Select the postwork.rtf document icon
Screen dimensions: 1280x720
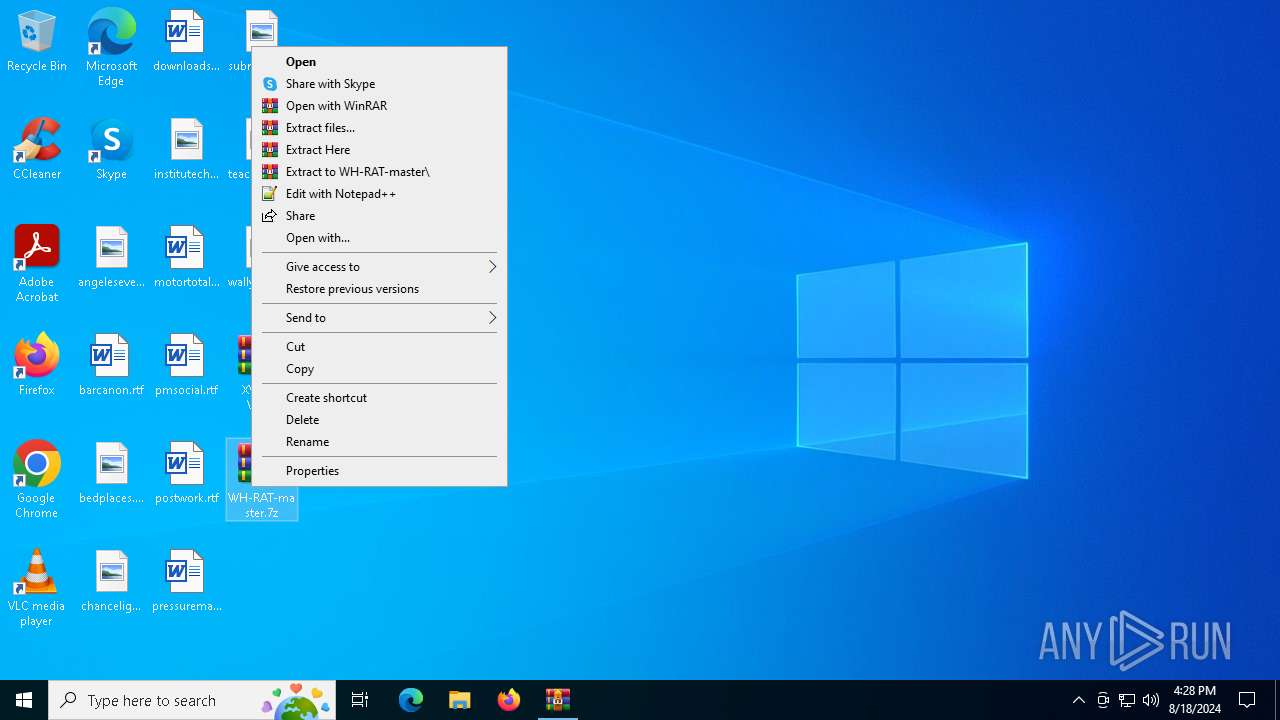186,474
